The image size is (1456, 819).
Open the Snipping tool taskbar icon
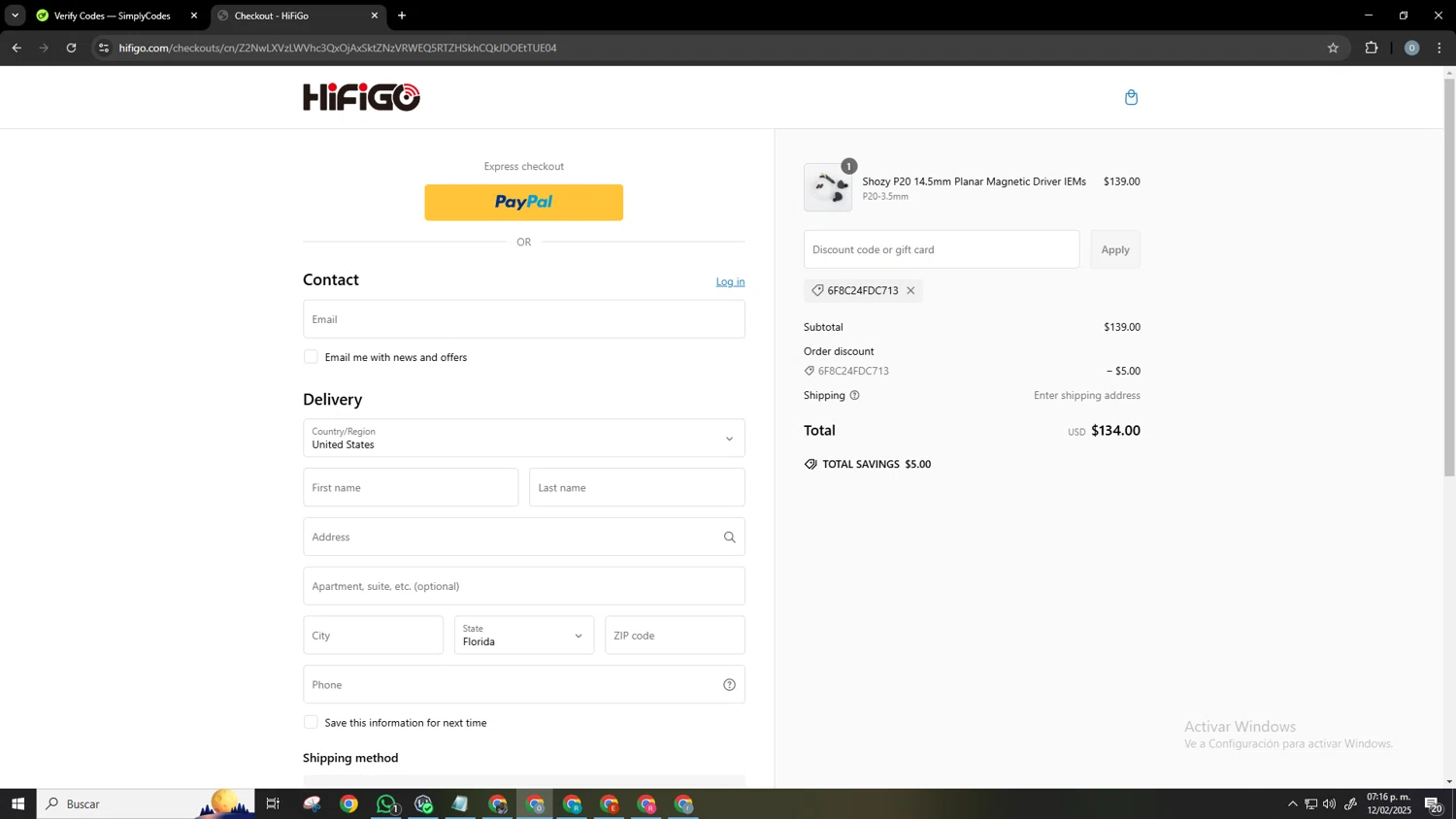[312, 803]
